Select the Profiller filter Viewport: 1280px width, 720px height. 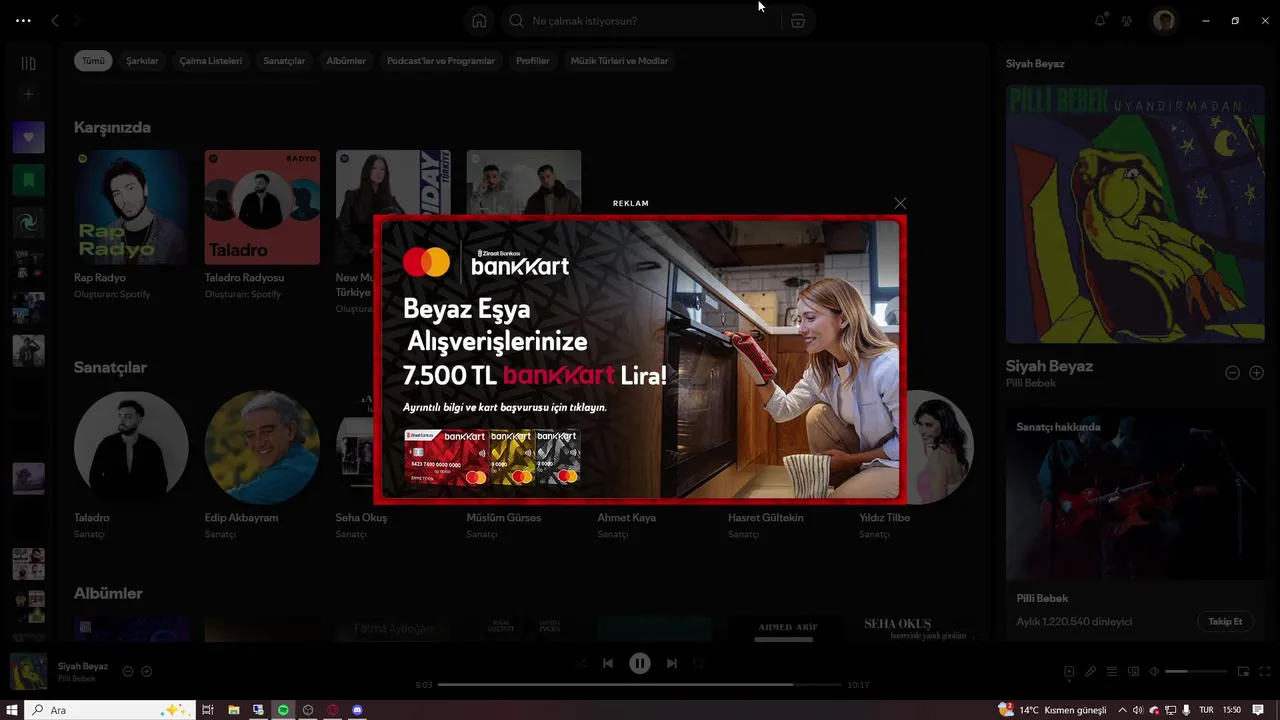click(x=533, y=61)
